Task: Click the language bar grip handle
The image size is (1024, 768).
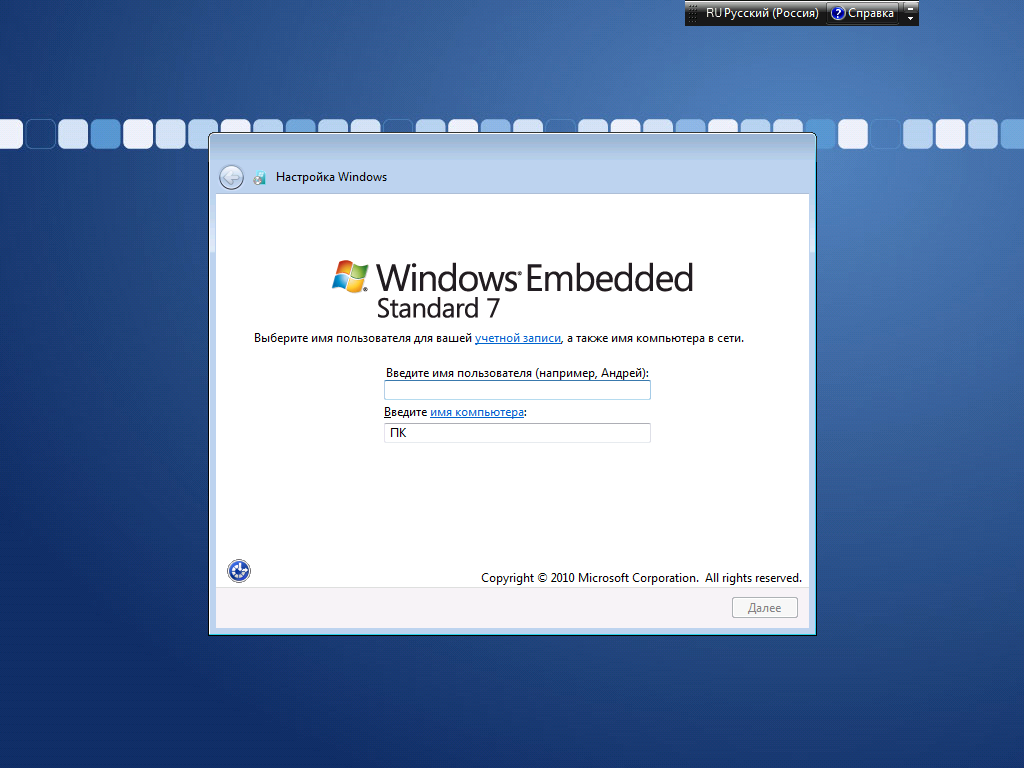Action: pyautogui.click(x=693, y=13)
